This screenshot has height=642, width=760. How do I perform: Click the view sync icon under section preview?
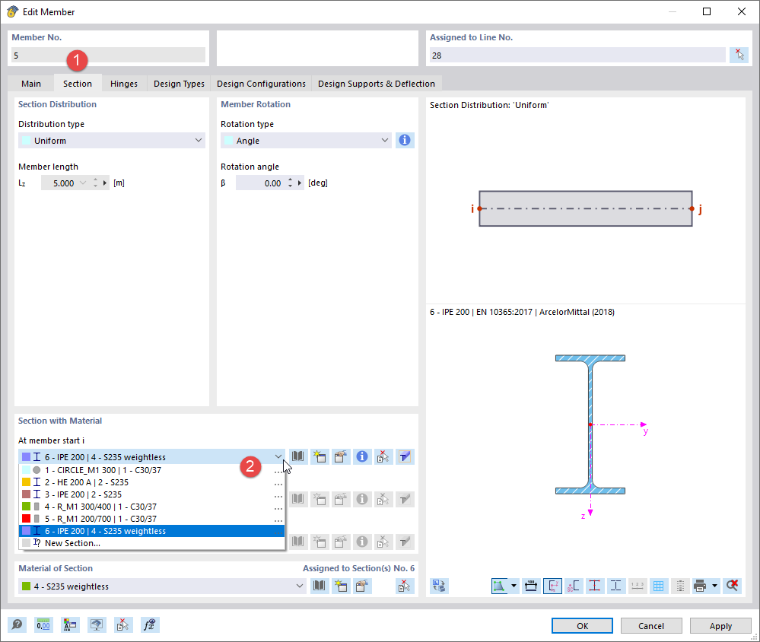click(439, 586)
